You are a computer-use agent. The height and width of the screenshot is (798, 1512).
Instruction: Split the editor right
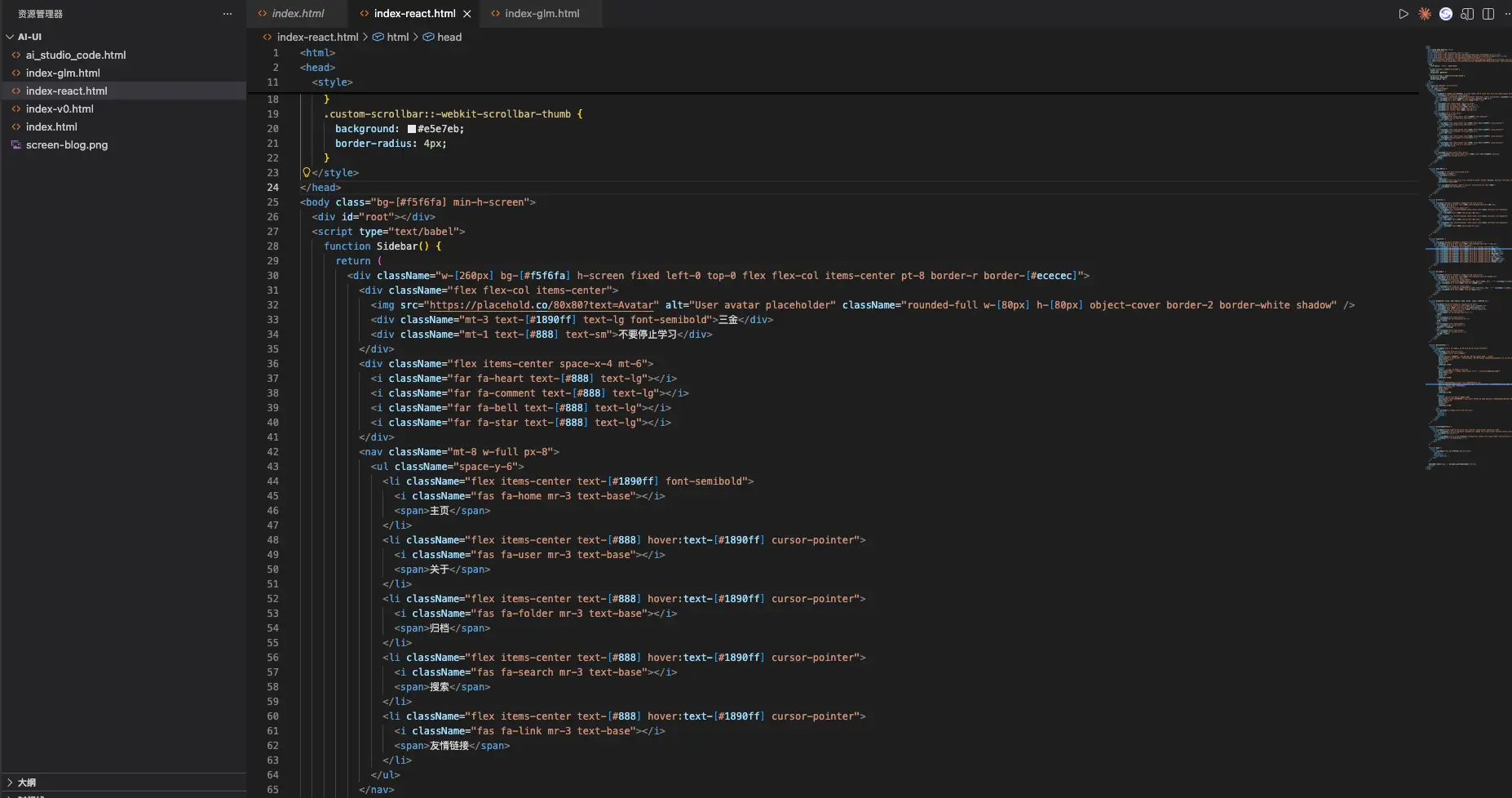pyautogui.click(x=1488, y=14)
